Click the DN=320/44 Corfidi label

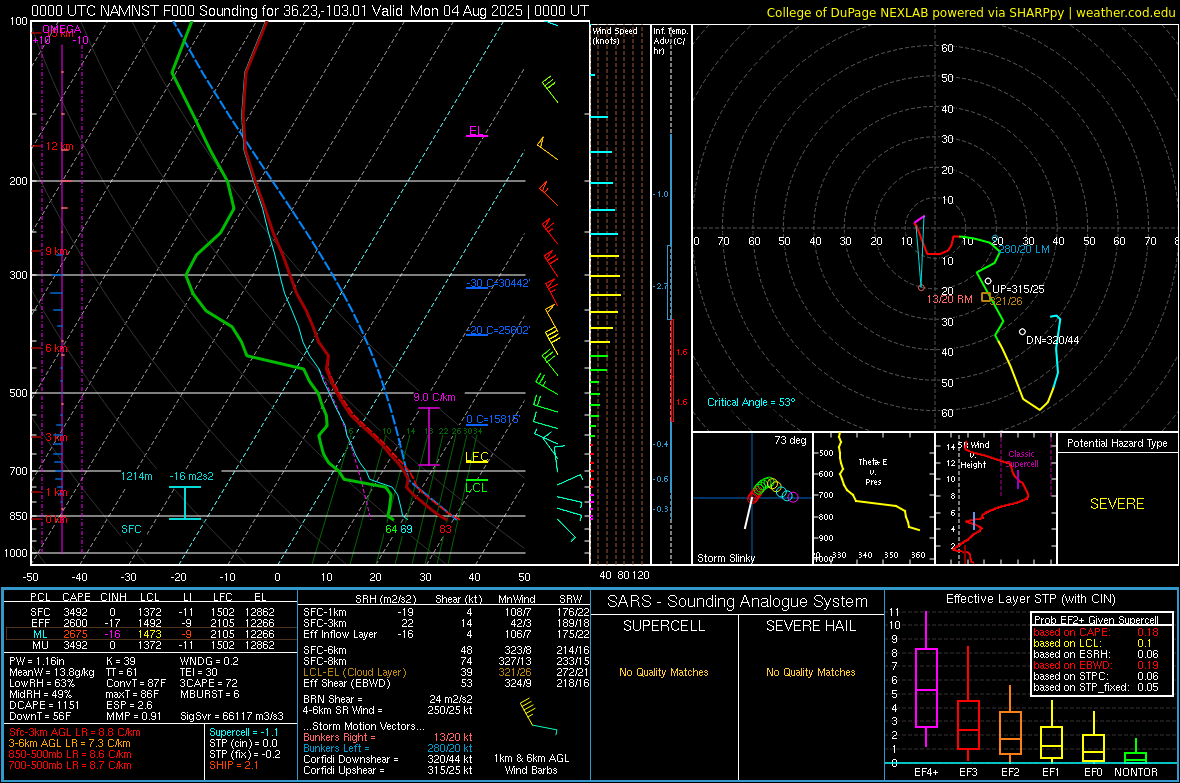1052,340
